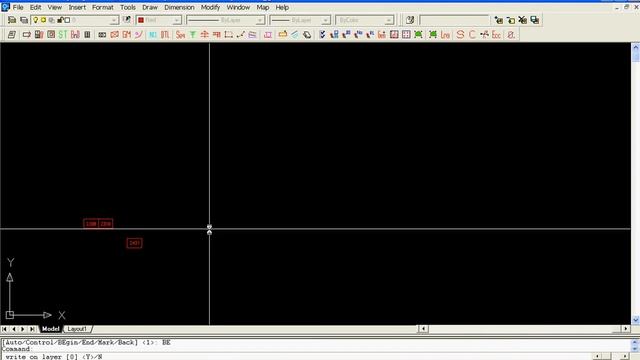Viewport: 640px width, 360px height.
Task: Click the last-tab navigation arrow
Action: 32,329
